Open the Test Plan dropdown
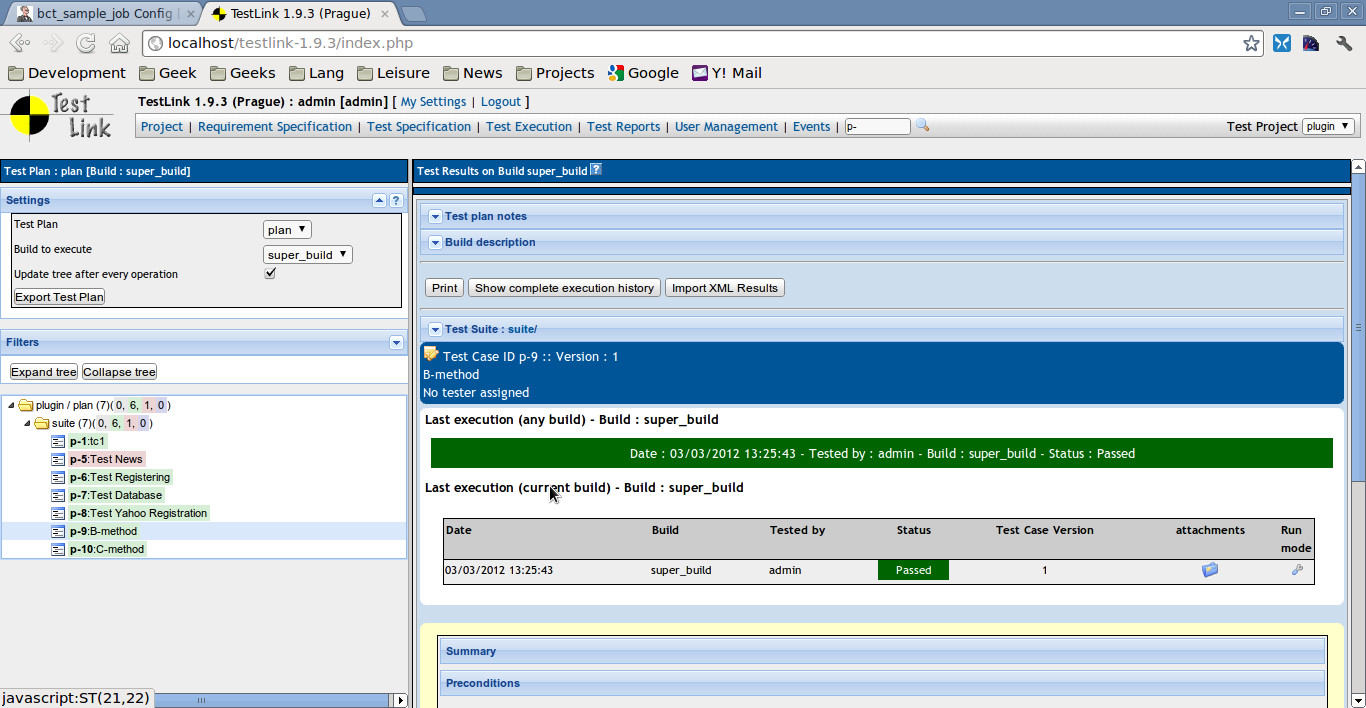Viewport: 1366px width, 708px height. [287, 230]
